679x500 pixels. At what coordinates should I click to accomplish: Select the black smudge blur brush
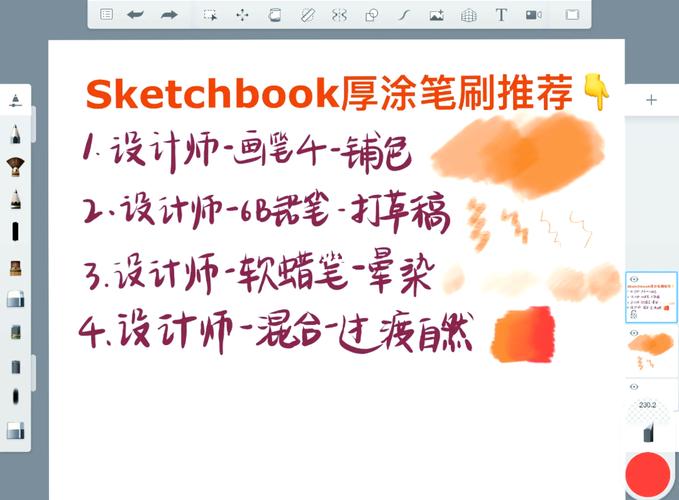point(16,397)
